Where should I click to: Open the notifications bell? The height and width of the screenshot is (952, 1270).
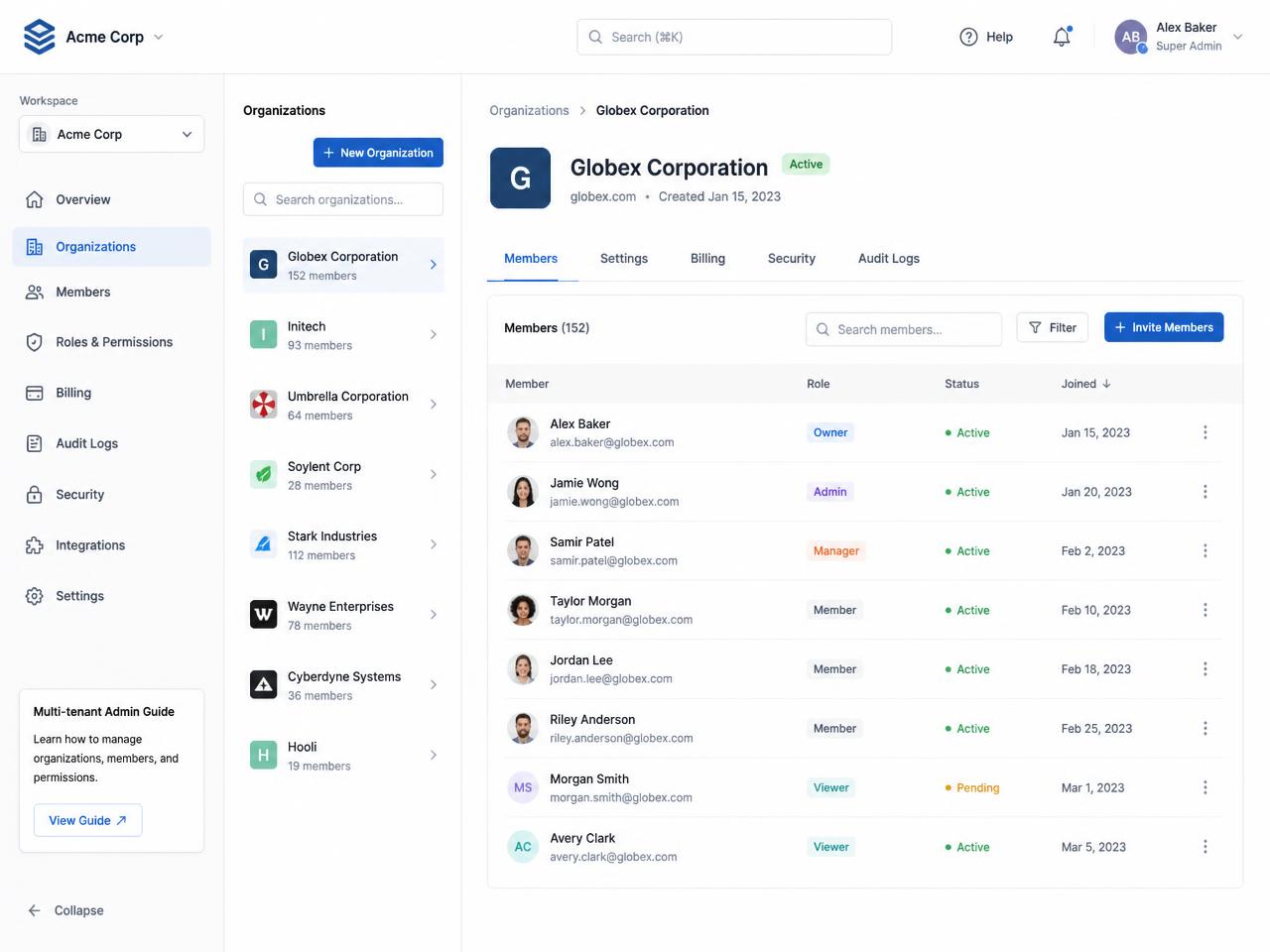click(1062, 37)
